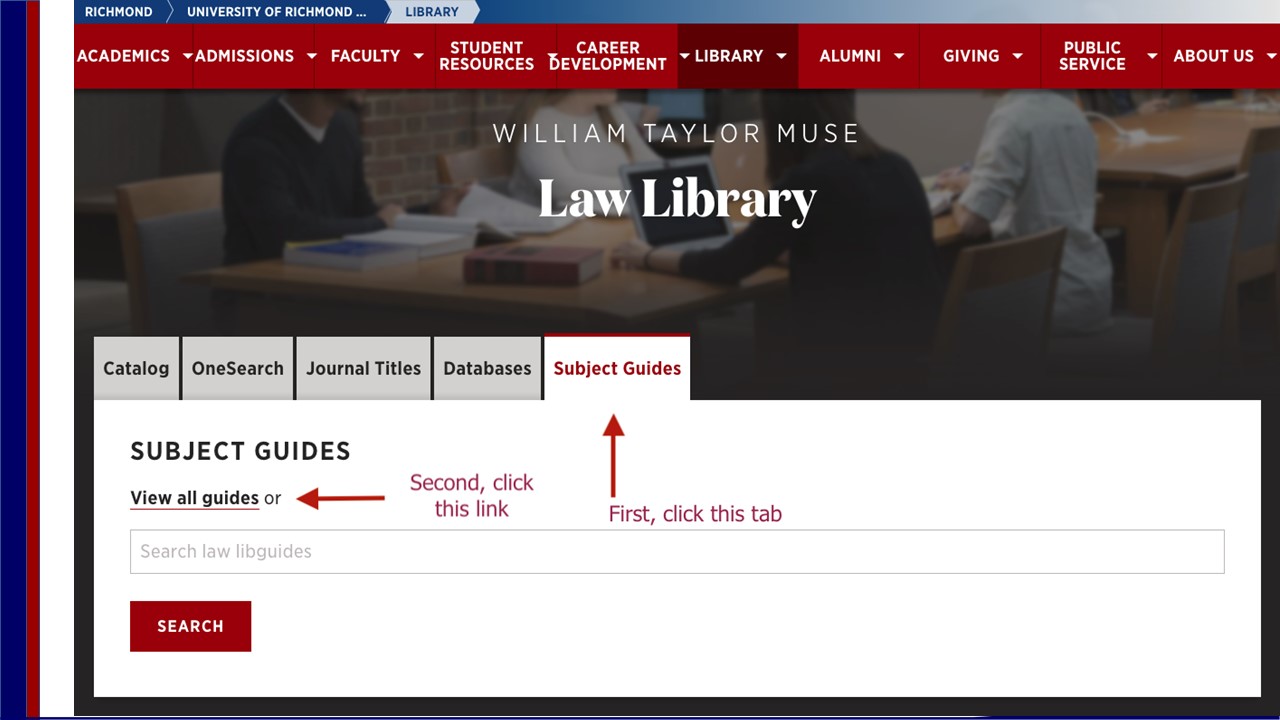Viewport: 1280px width, 720px height.
Task: Open the Public Service menu
Action: [x=1092, y=56]
